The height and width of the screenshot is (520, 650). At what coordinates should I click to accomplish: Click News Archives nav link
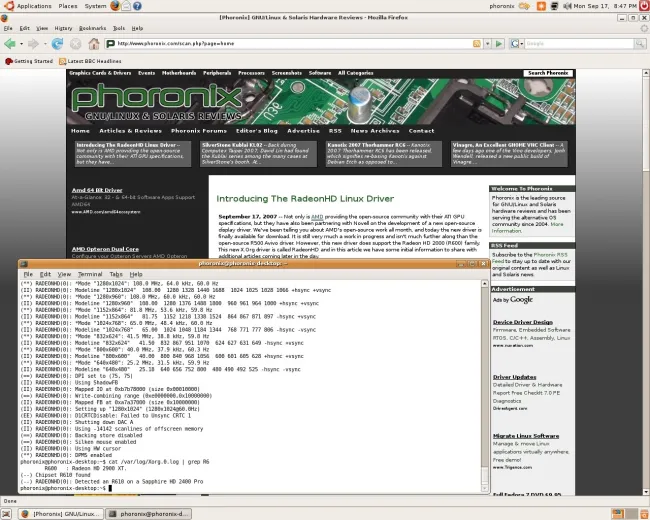(x=375, y=131)
